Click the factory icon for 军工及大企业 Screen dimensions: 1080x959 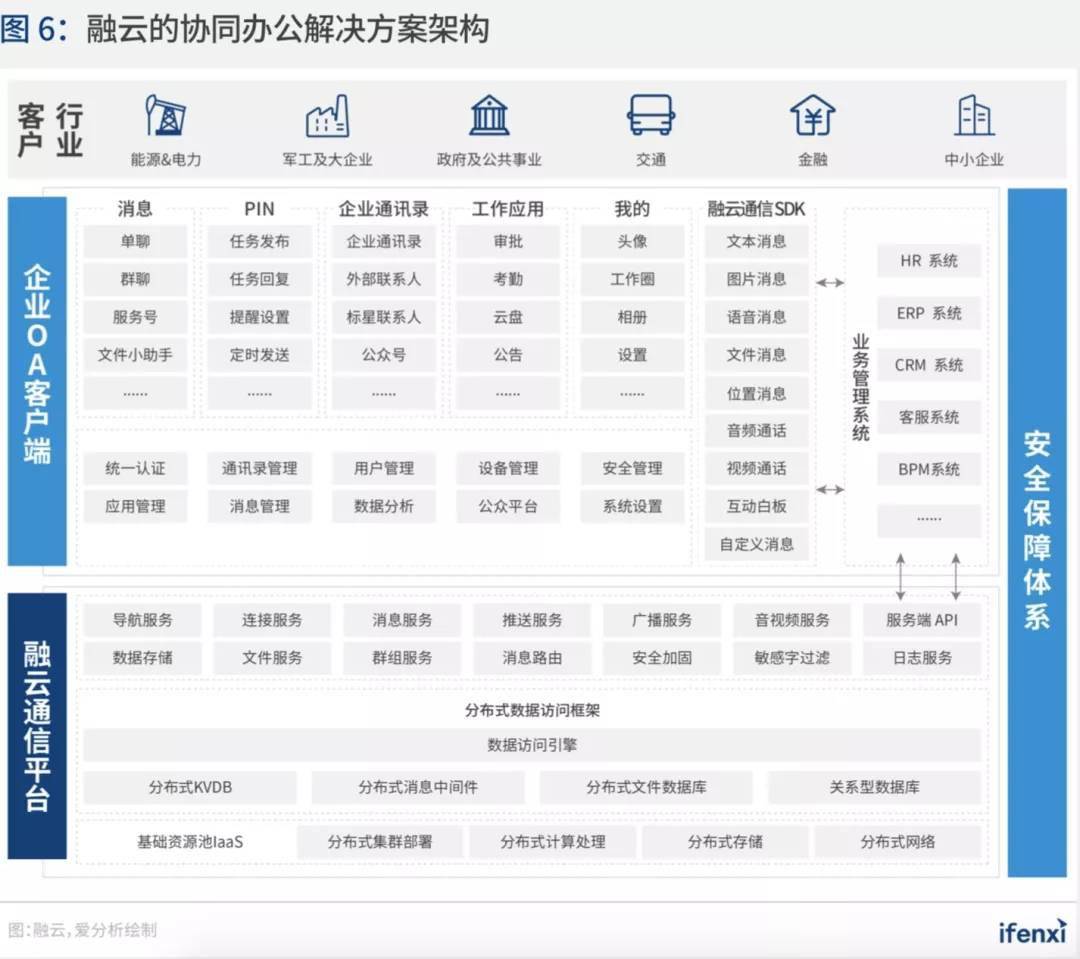tap(327, 116)
